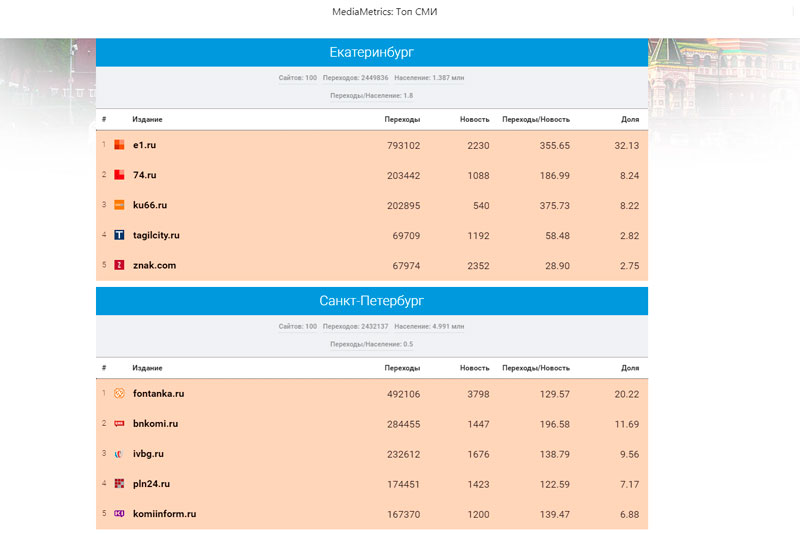
Task: Sort Санкт-Петербург table by Переходы/Новость column
Action: pos(536,368)
